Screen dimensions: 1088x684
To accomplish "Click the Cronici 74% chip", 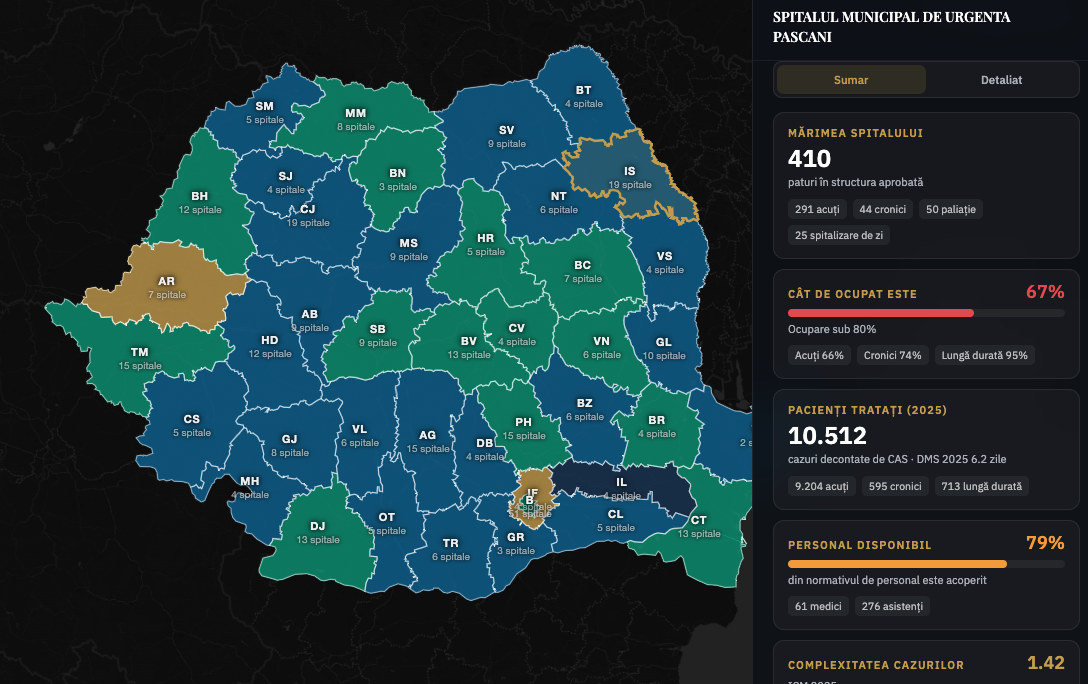I will [892, 355].
